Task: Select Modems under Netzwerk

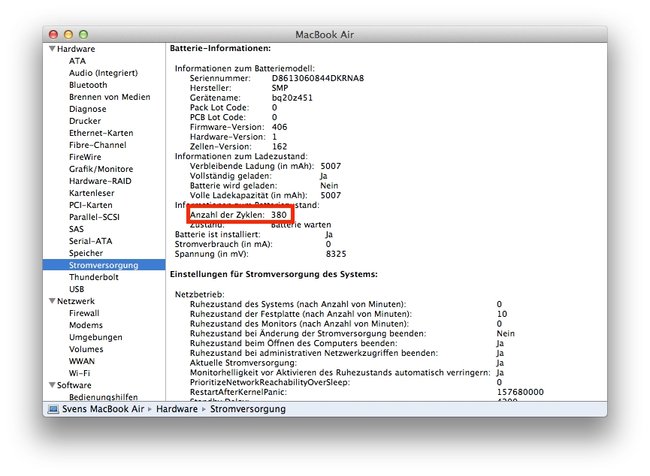Action: pyautogui.click(x=86, y=325)
